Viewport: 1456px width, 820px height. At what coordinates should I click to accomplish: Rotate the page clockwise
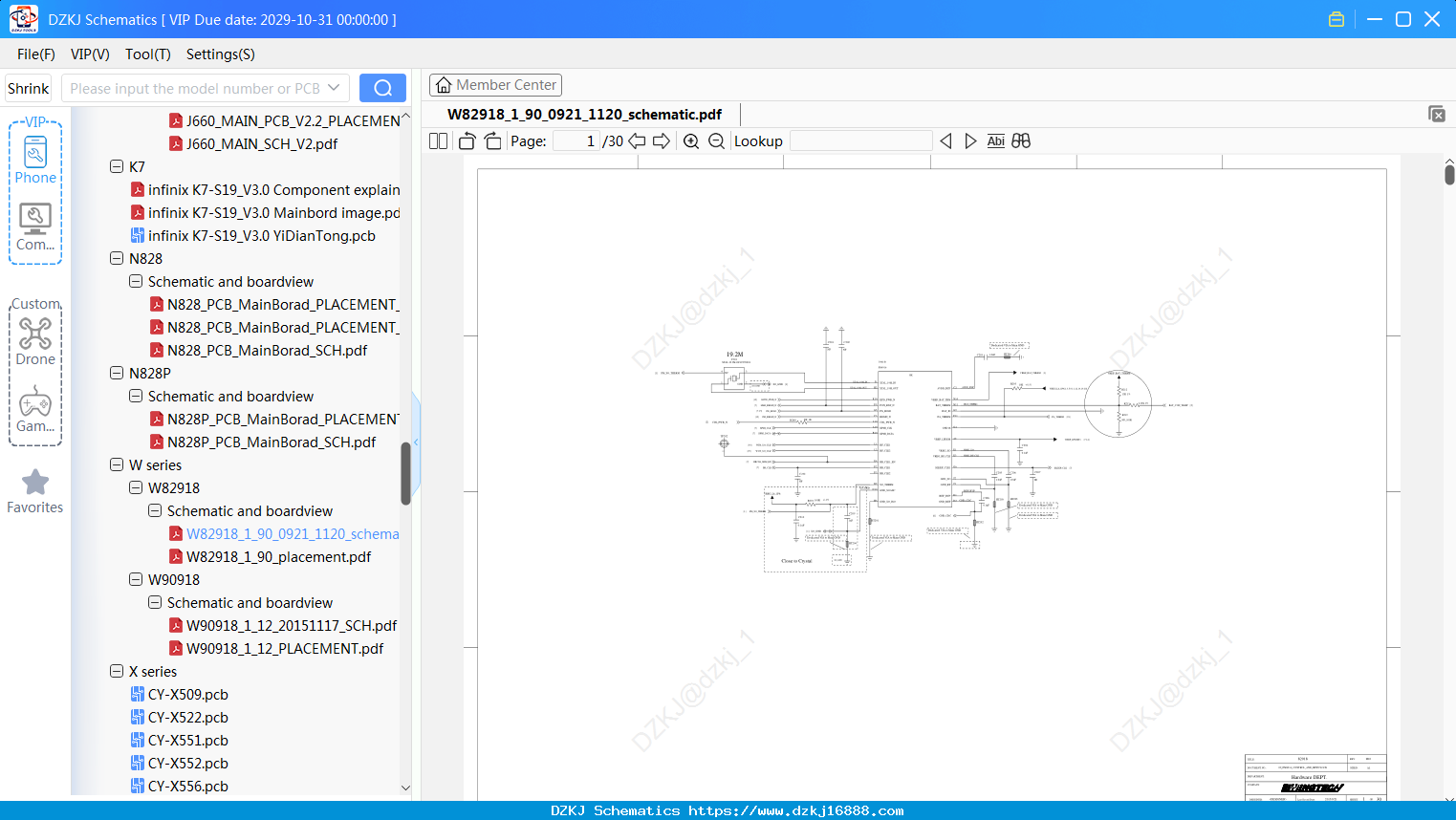492,140
